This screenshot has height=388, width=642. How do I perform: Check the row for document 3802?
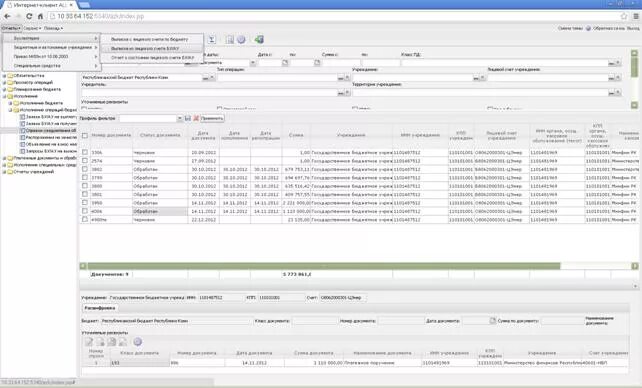coord(85,169)
